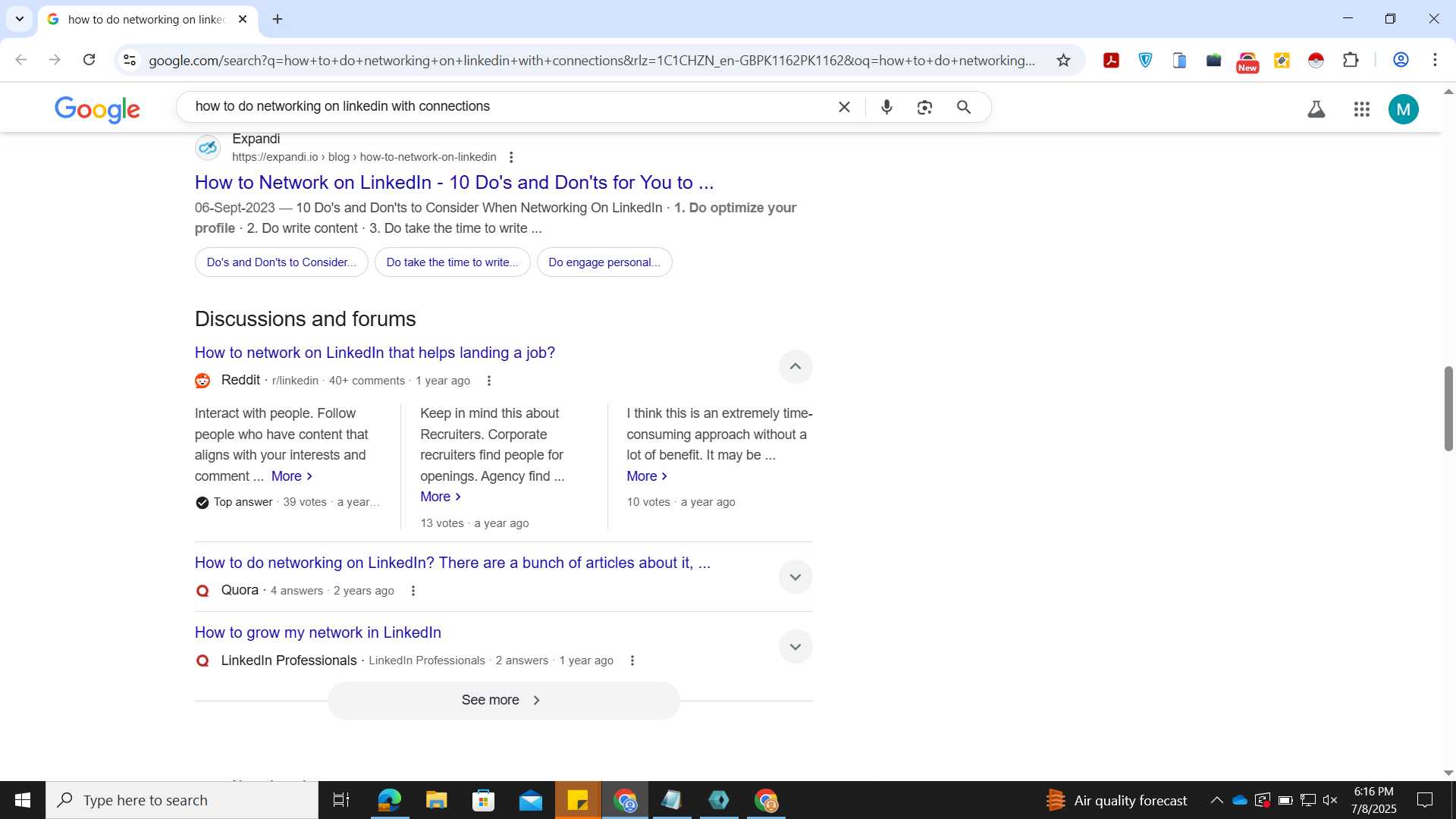1456x819 pixels.
Task: Click Do engage personal chip
Action: click(604, 262)
